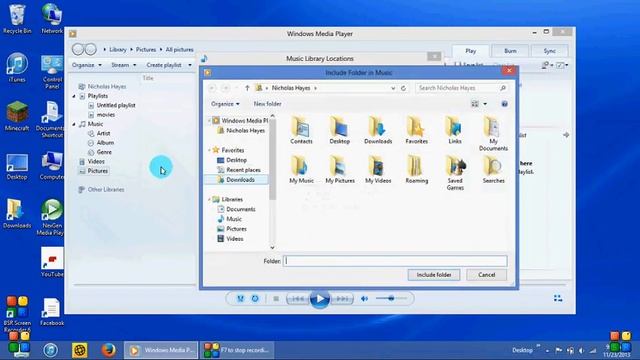Select Other Libraries in Media Player
The width and height of the screenshot is (640, 360).
(x=101, y=190)
